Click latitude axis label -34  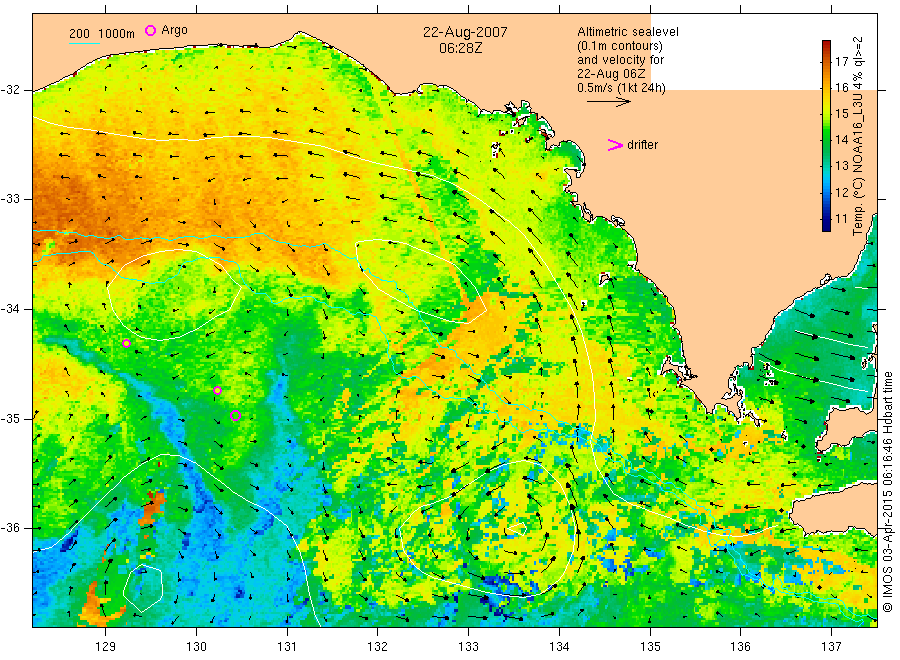point(10,309)
